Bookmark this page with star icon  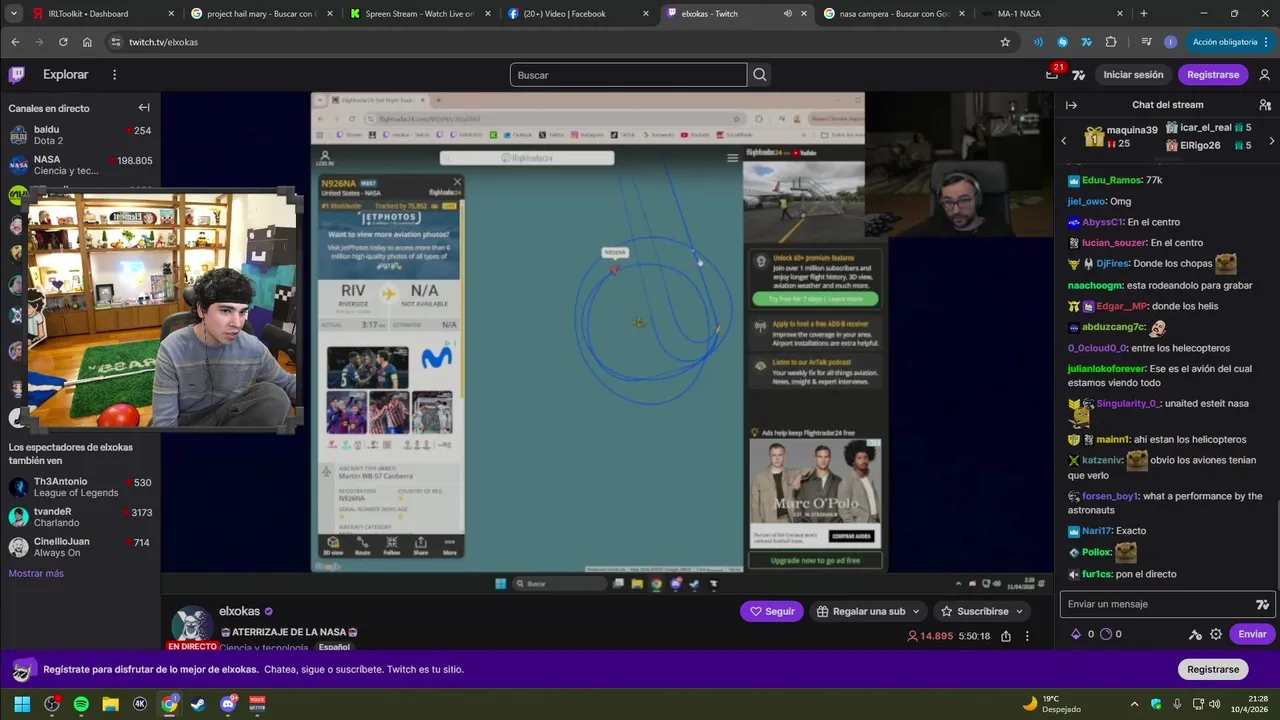(1005, 42)
